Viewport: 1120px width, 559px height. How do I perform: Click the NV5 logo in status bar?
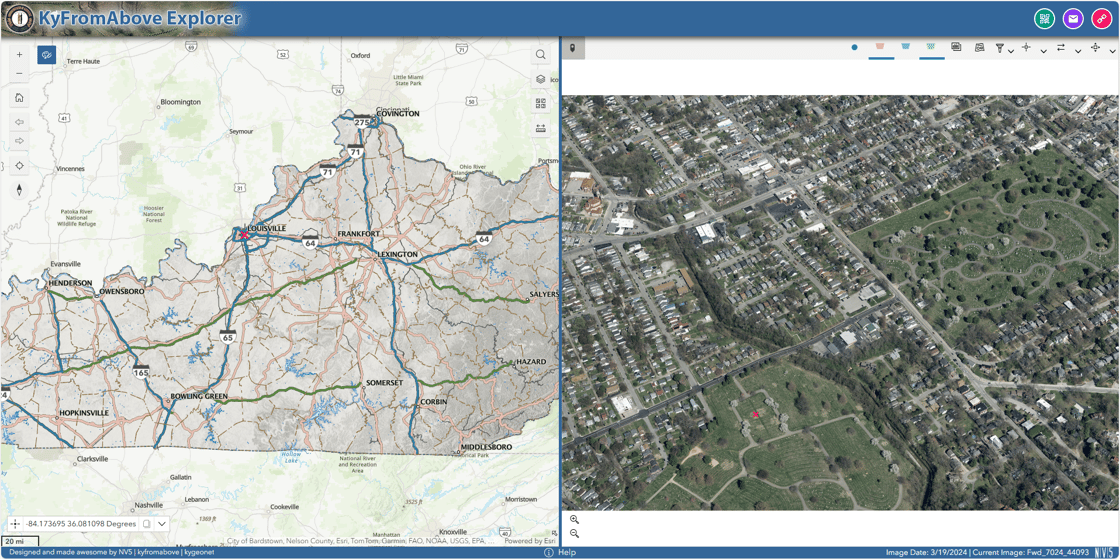pos(1105,553)
